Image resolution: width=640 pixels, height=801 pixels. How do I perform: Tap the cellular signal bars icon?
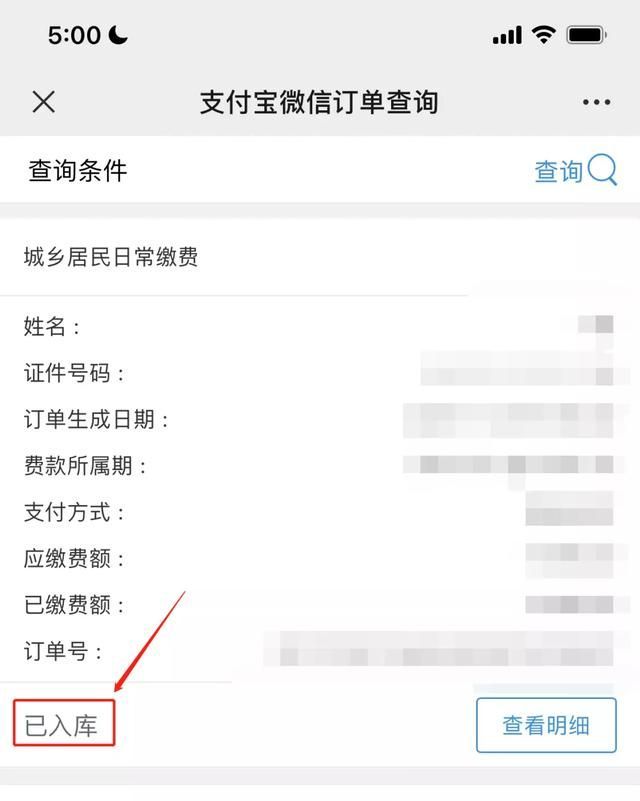tap(507, 35)
